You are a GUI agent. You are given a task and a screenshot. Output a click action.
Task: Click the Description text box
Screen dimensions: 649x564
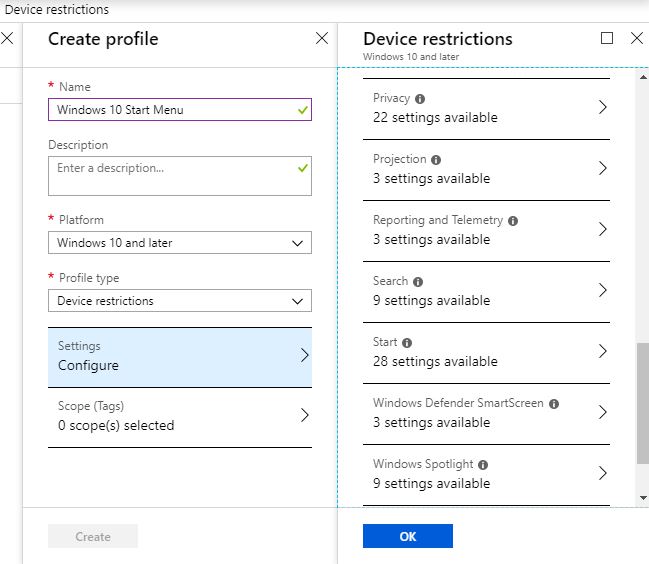point(172,176)
